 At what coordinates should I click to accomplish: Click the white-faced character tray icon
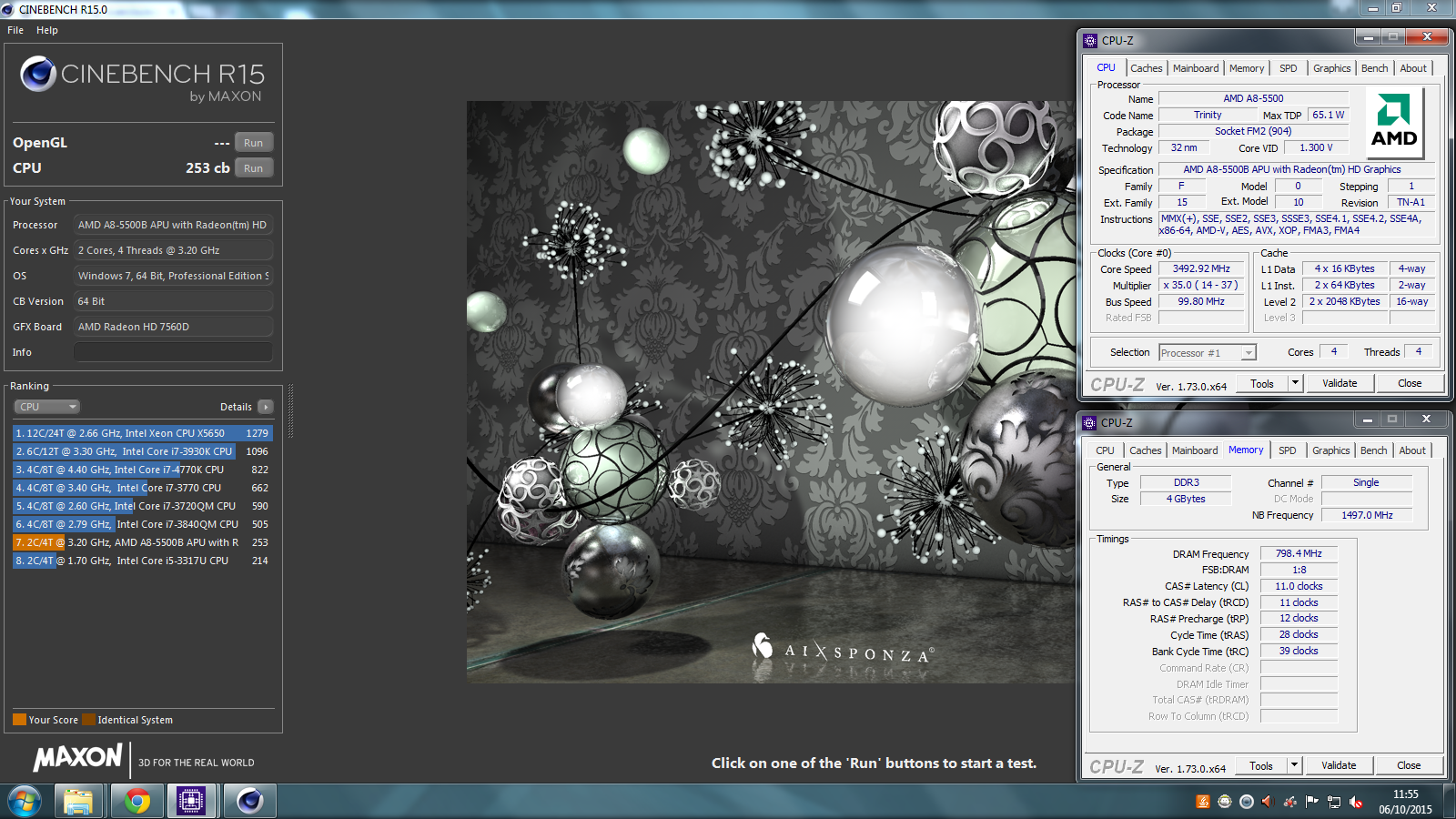(1225, 802)
